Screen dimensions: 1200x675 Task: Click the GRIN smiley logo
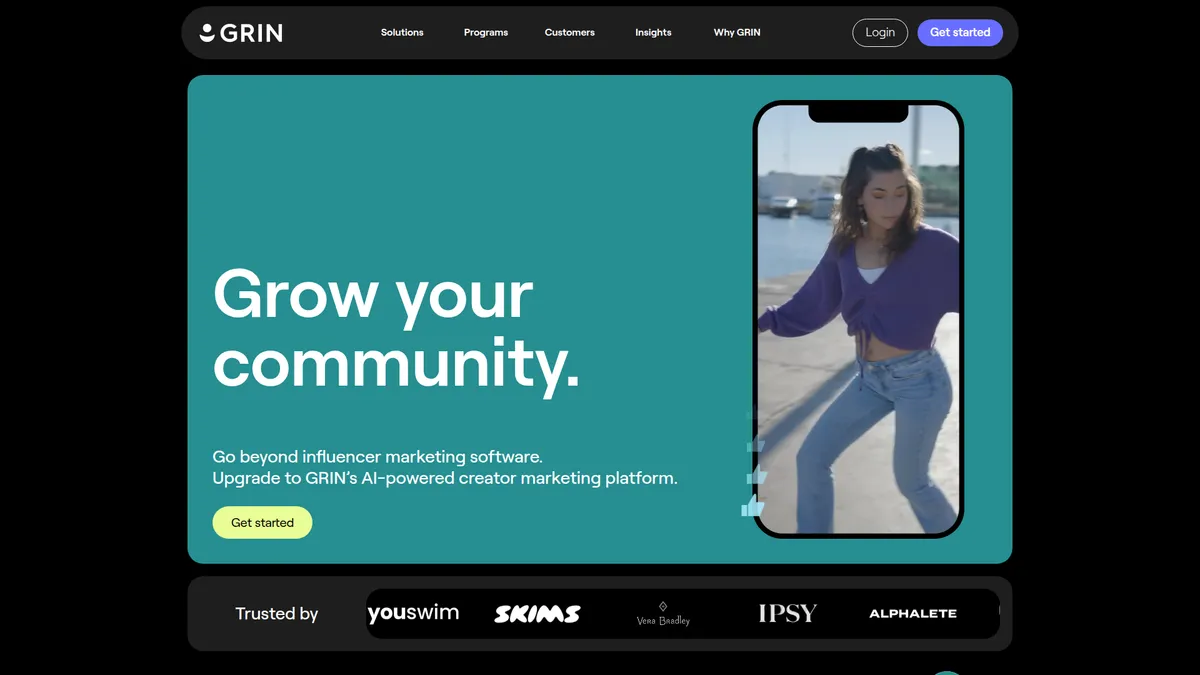point(241,33)
